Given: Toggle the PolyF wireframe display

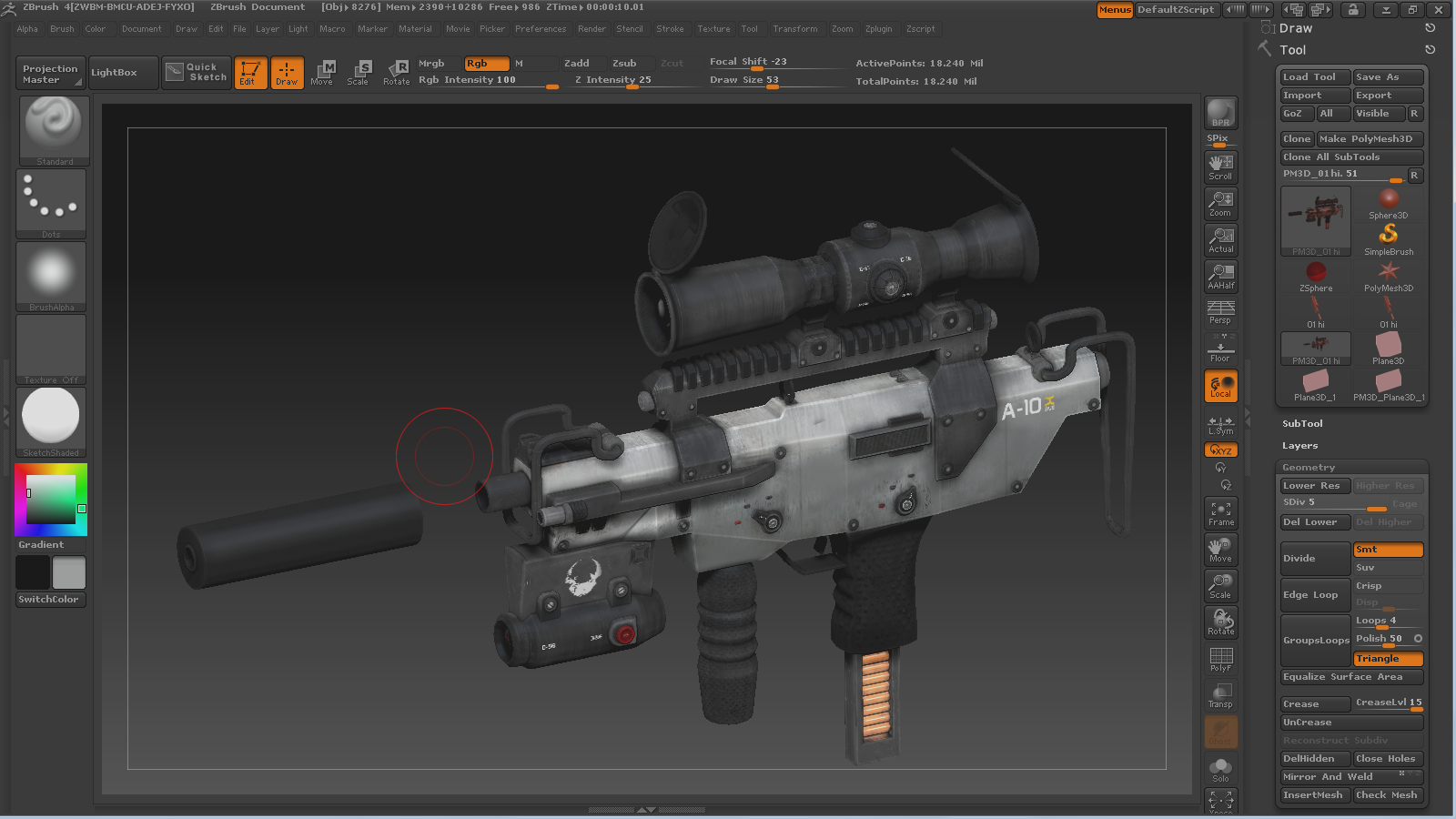Looking at the screenshot, I should [x=1220, y=659].
